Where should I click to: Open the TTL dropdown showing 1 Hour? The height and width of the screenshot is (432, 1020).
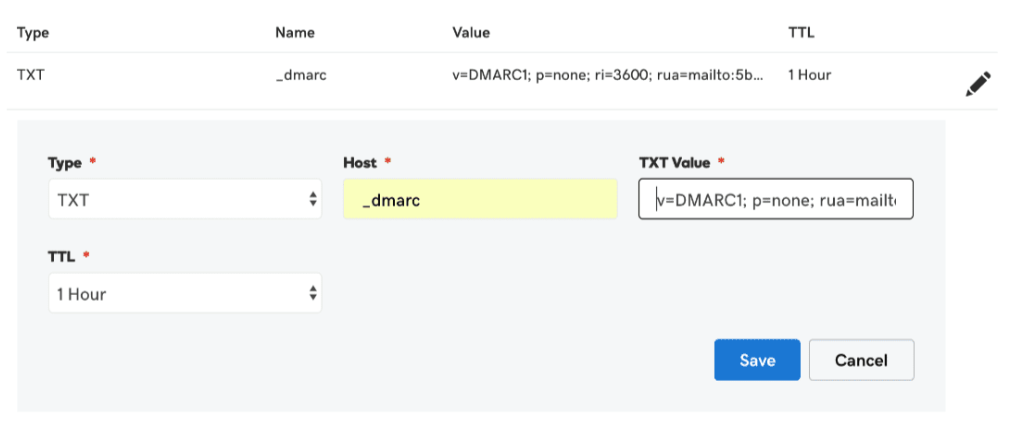tap(185, 293)
